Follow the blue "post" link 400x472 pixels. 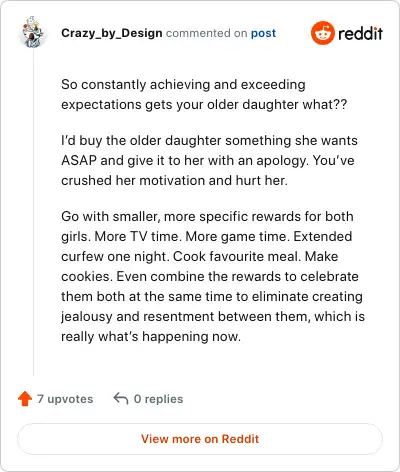pos(263,33)
